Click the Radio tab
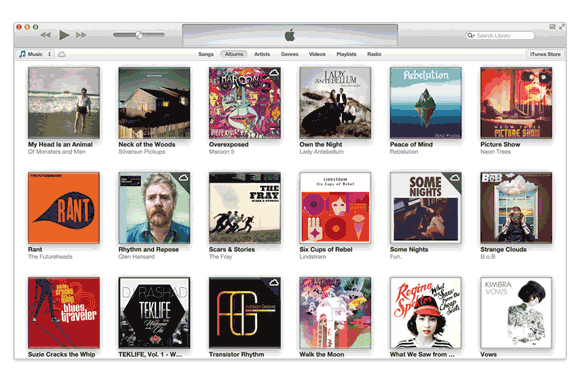Viewport: 580px width, 388px height. [374, 54]
